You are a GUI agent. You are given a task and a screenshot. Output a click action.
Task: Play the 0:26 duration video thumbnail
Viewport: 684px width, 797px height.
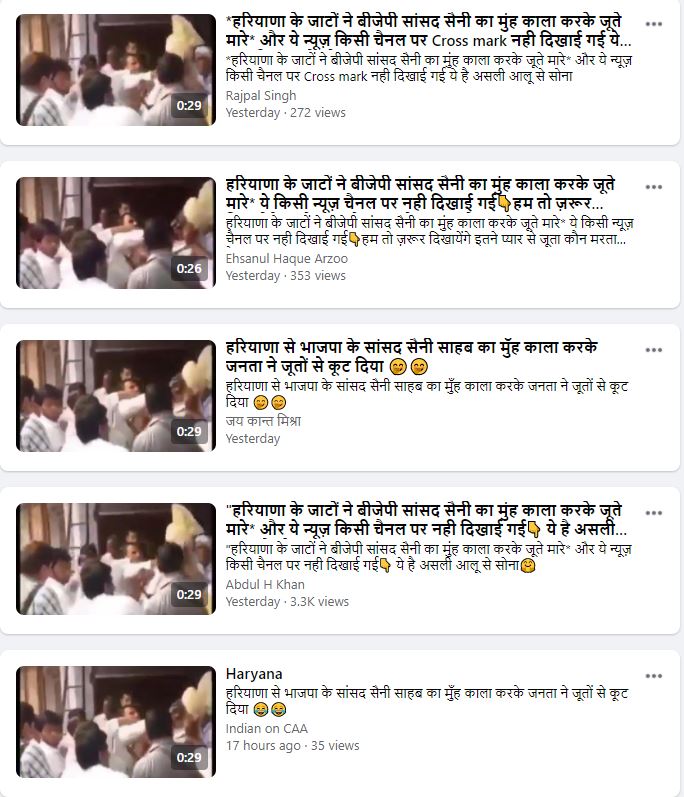click(116, 233)
